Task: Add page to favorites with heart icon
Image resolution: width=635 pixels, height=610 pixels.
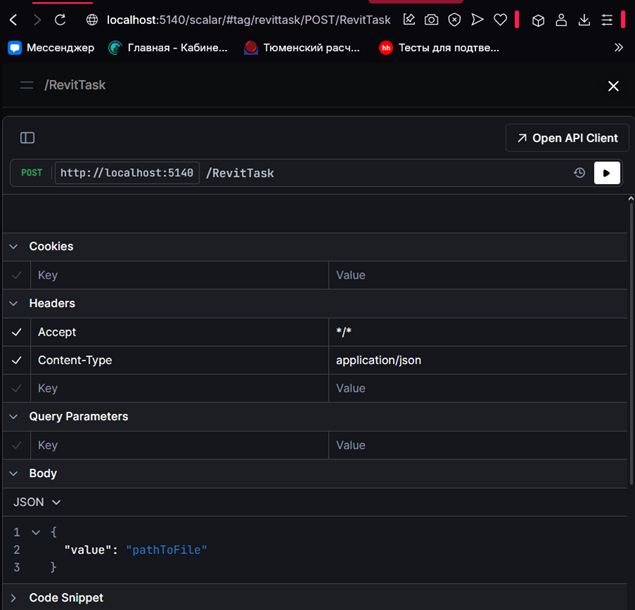Action: tap(500, 19)
